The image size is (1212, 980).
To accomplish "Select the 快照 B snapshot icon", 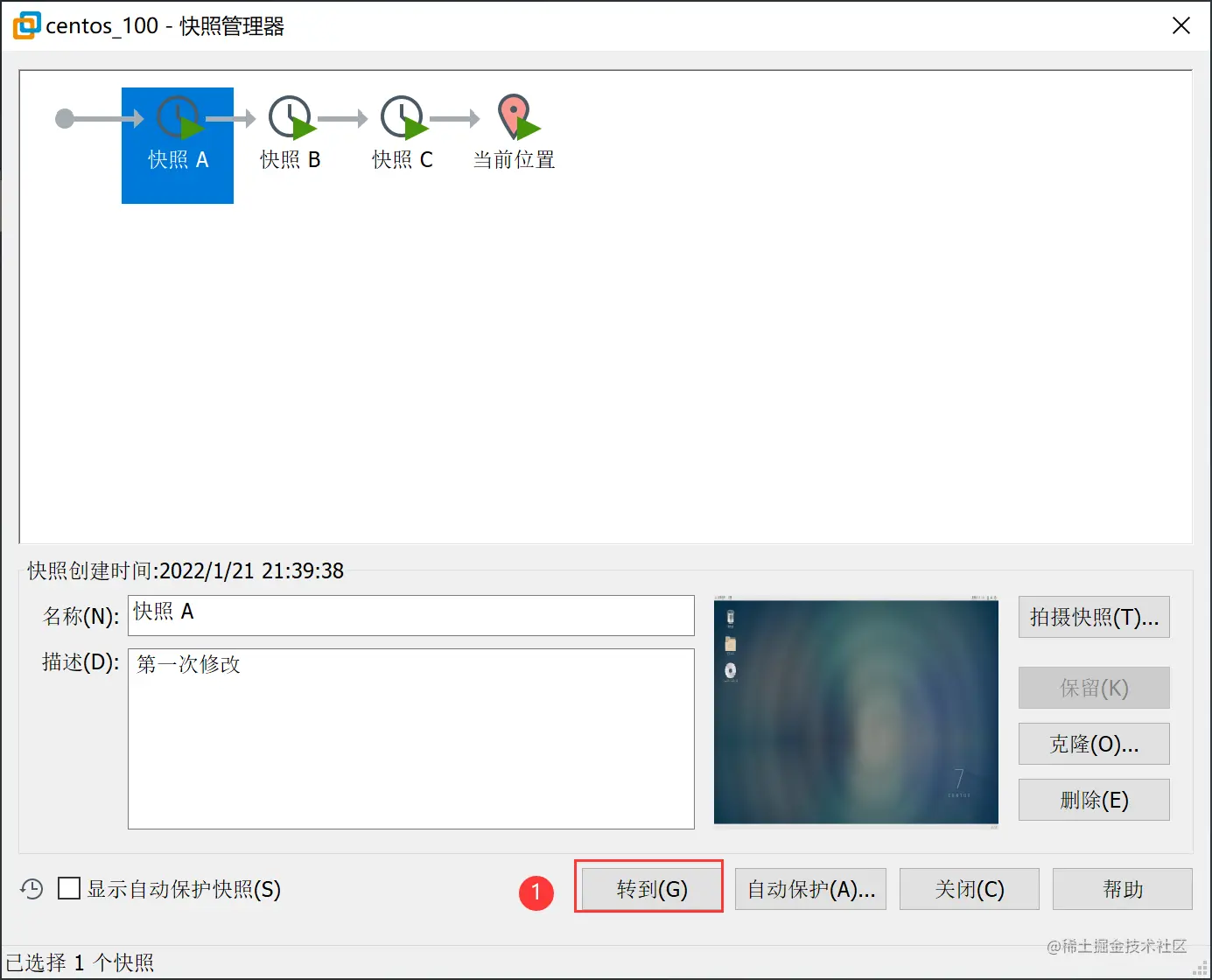I will coord(290,118).
